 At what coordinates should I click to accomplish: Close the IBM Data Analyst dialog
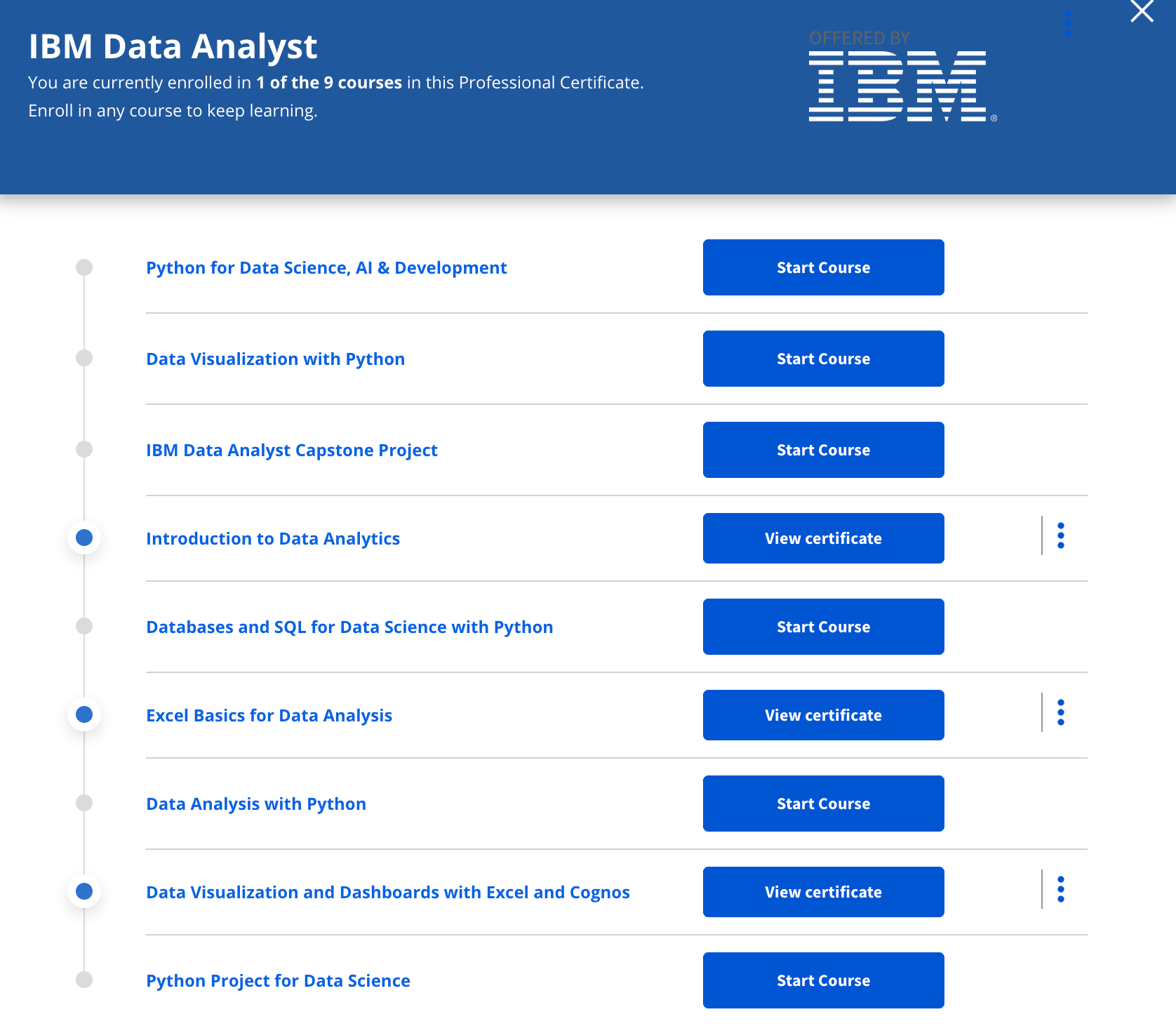1142,11
